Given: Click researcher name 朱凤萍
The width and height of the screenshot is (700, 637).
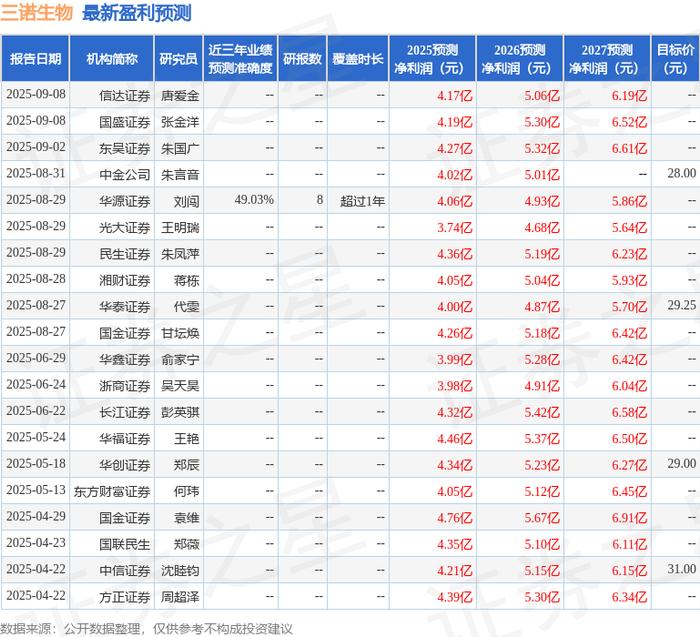Looking at the screenshot, I should tap(180, 254).
